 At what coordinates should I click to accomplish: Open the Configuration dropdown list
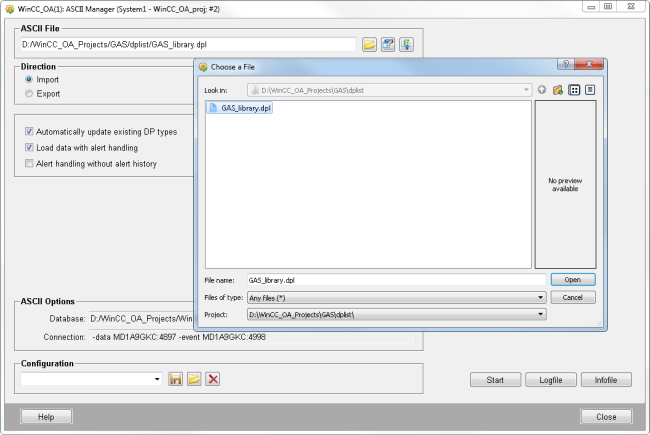(157, 379)
